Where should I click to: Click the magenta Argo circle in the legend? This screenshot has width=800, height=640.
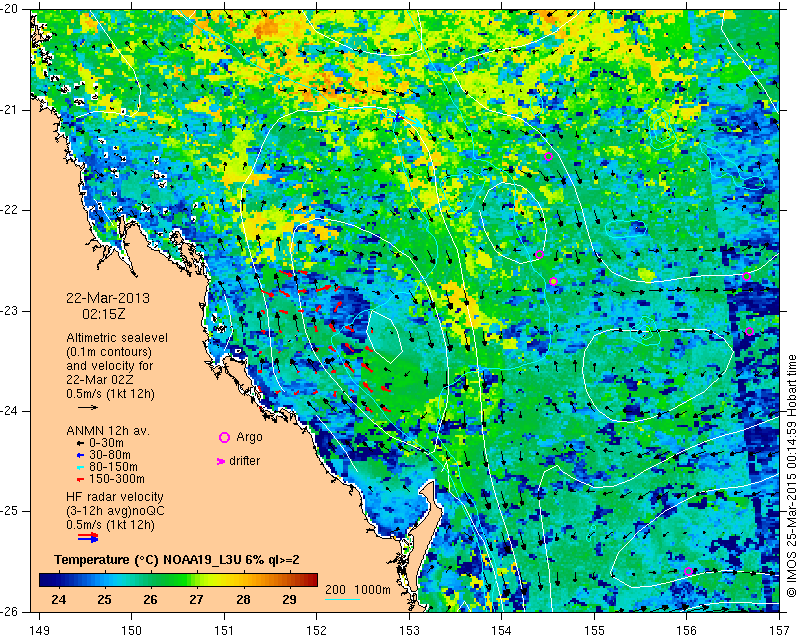point(224,437)
